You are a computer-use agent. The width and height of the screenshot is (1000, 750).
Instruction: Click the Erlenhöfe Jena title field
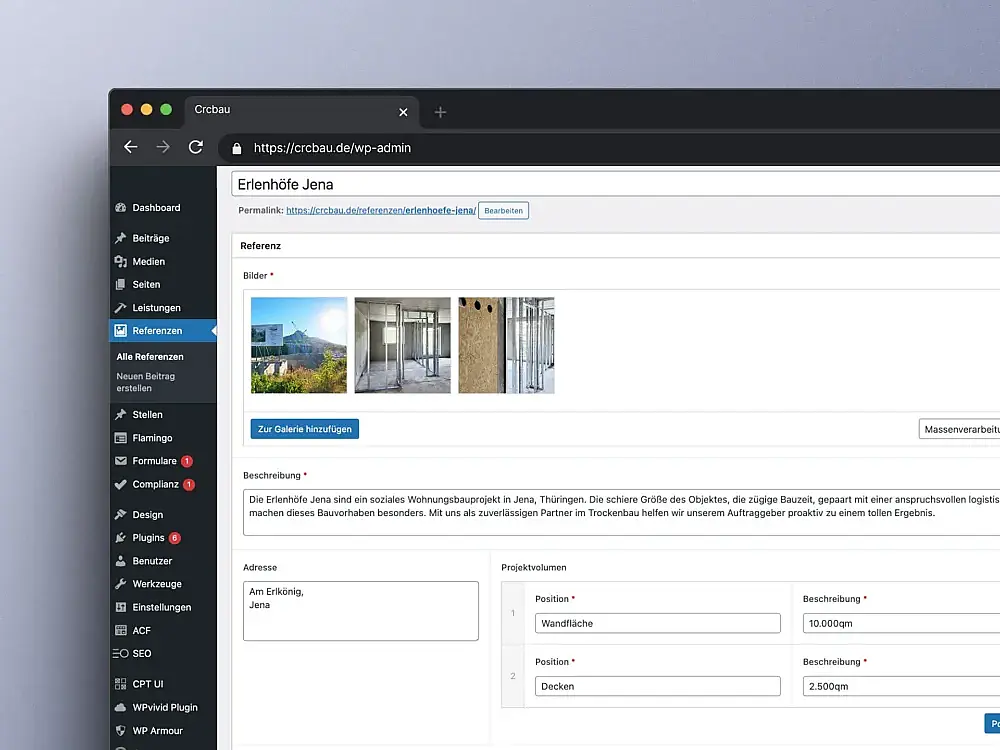[615, 184]
